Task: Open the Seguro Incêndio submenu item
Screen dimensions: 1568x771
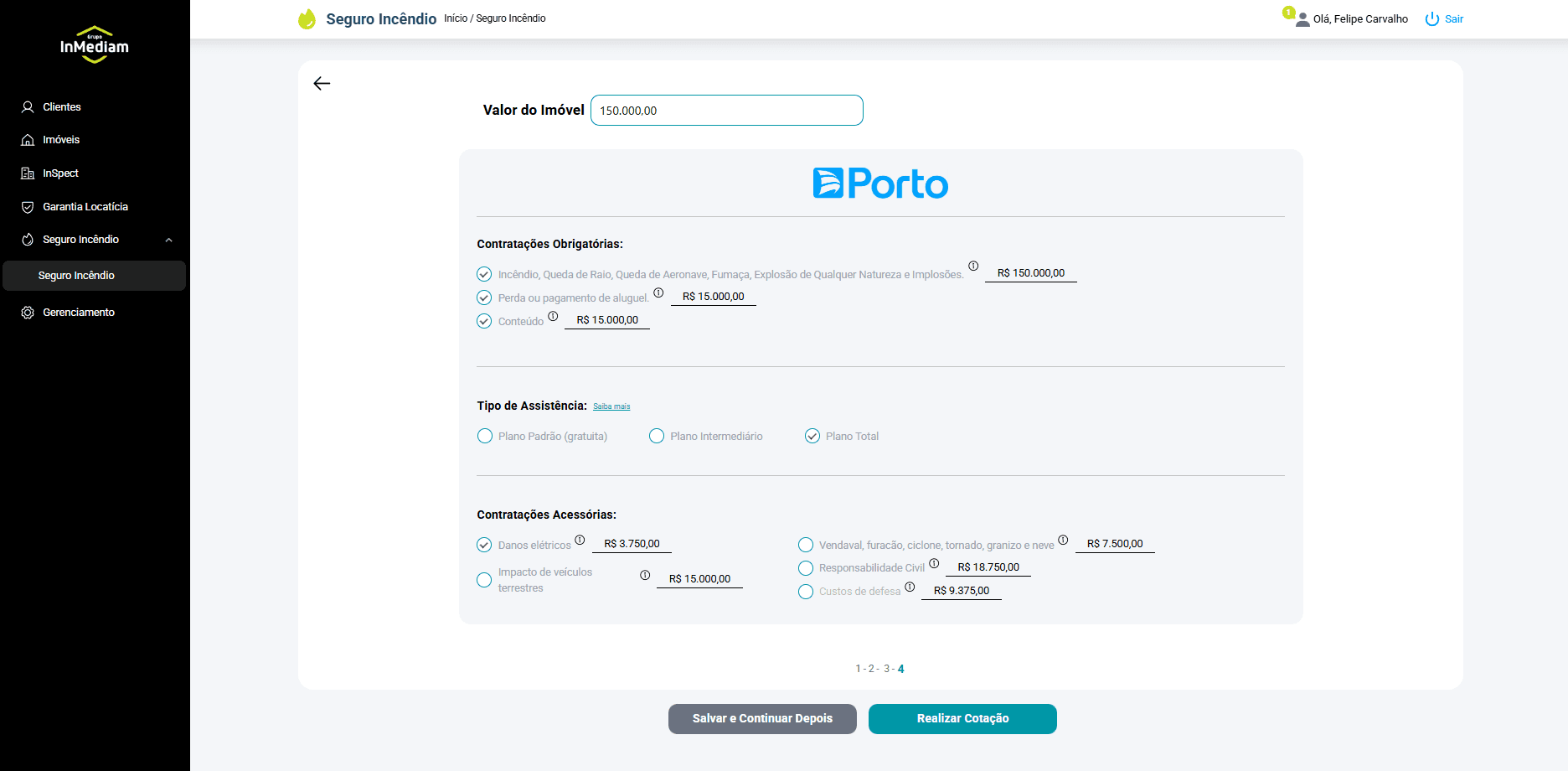Action: [95, 276]
